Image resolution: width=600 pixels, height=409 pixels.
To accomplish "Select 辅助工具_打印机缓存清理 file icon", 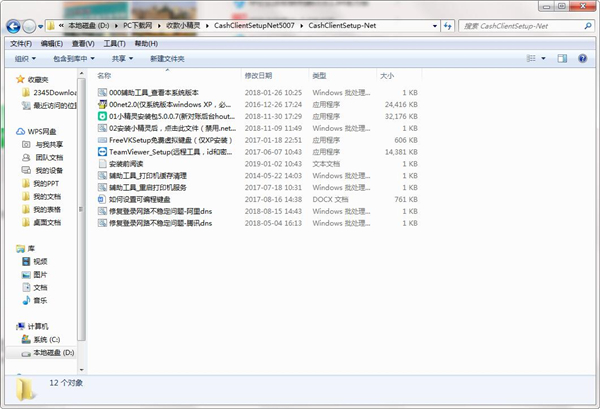I will coord(102,175).
